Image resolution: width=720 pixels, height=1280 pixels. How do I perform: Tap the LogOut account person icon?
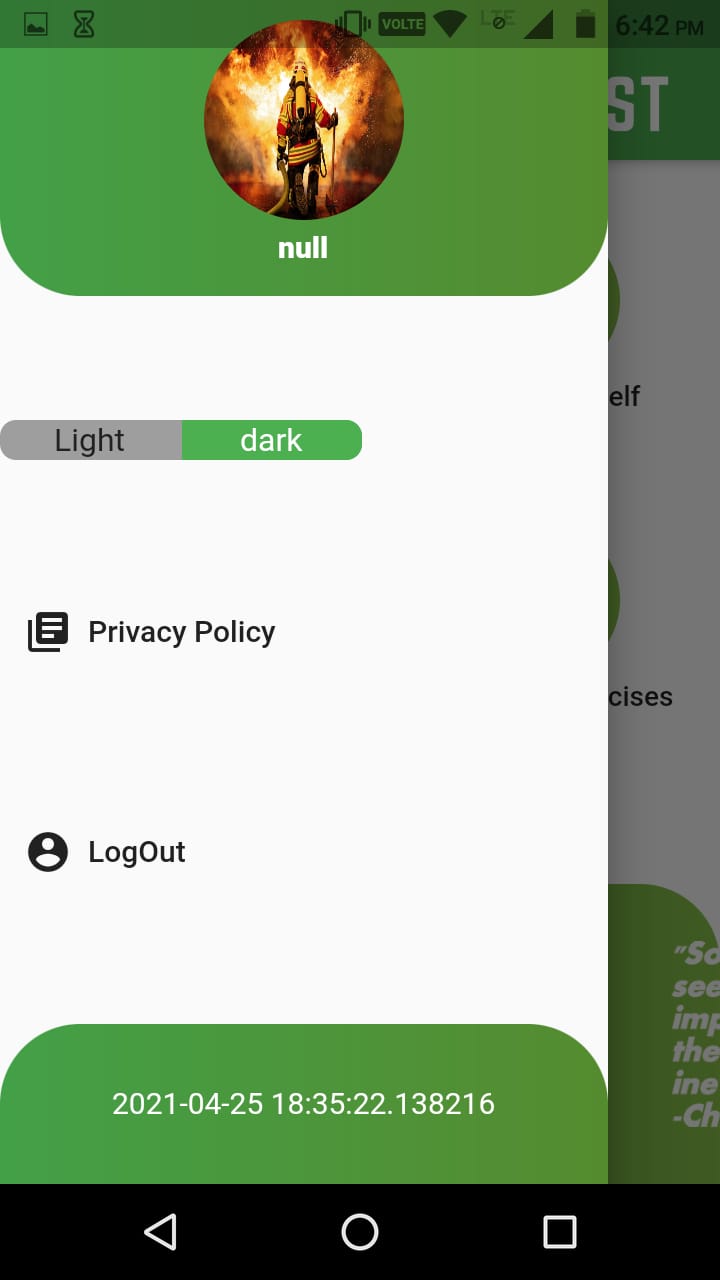click(48, 852)
